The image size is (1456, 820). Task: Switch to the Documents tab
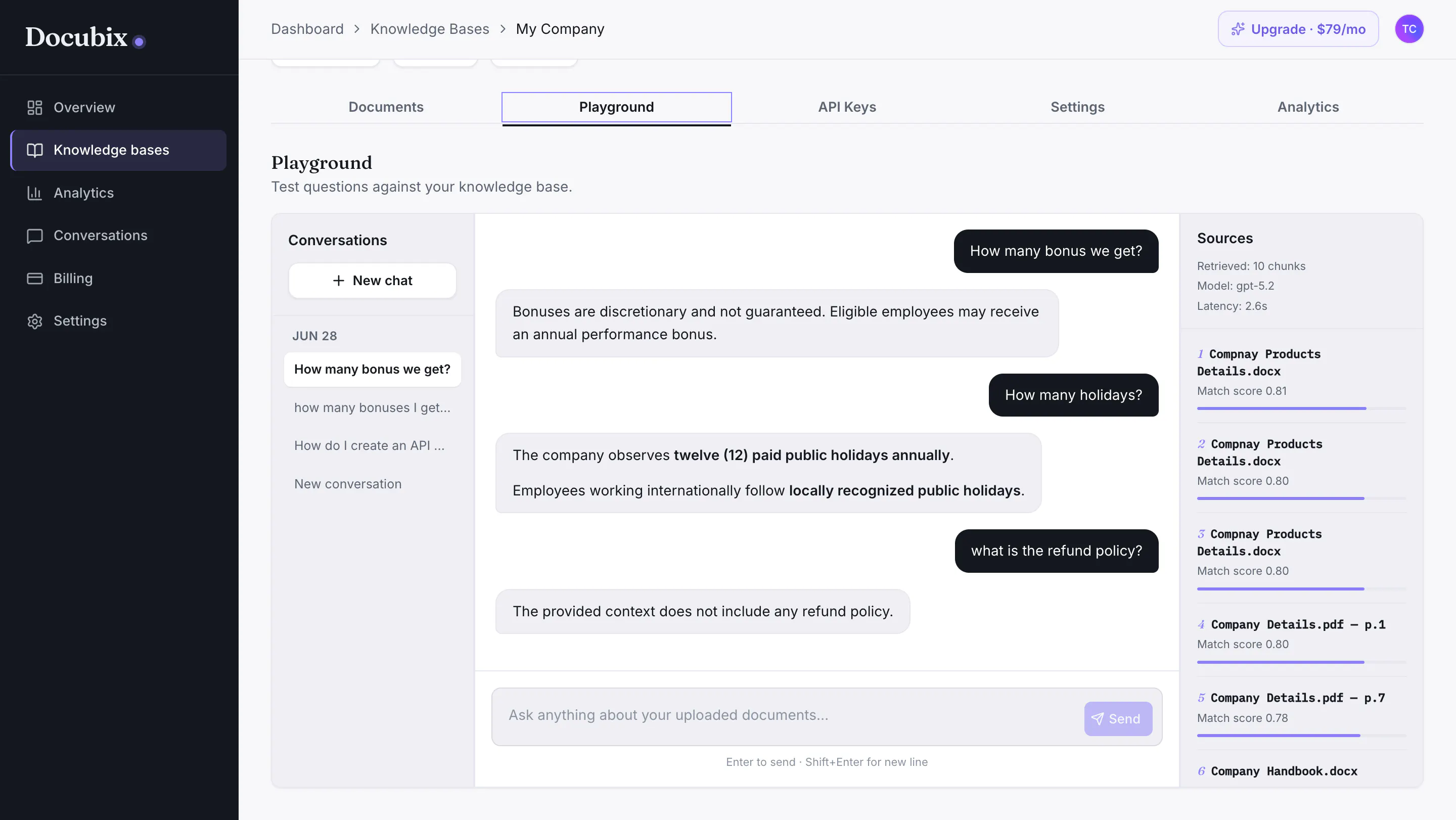(386, 107)
